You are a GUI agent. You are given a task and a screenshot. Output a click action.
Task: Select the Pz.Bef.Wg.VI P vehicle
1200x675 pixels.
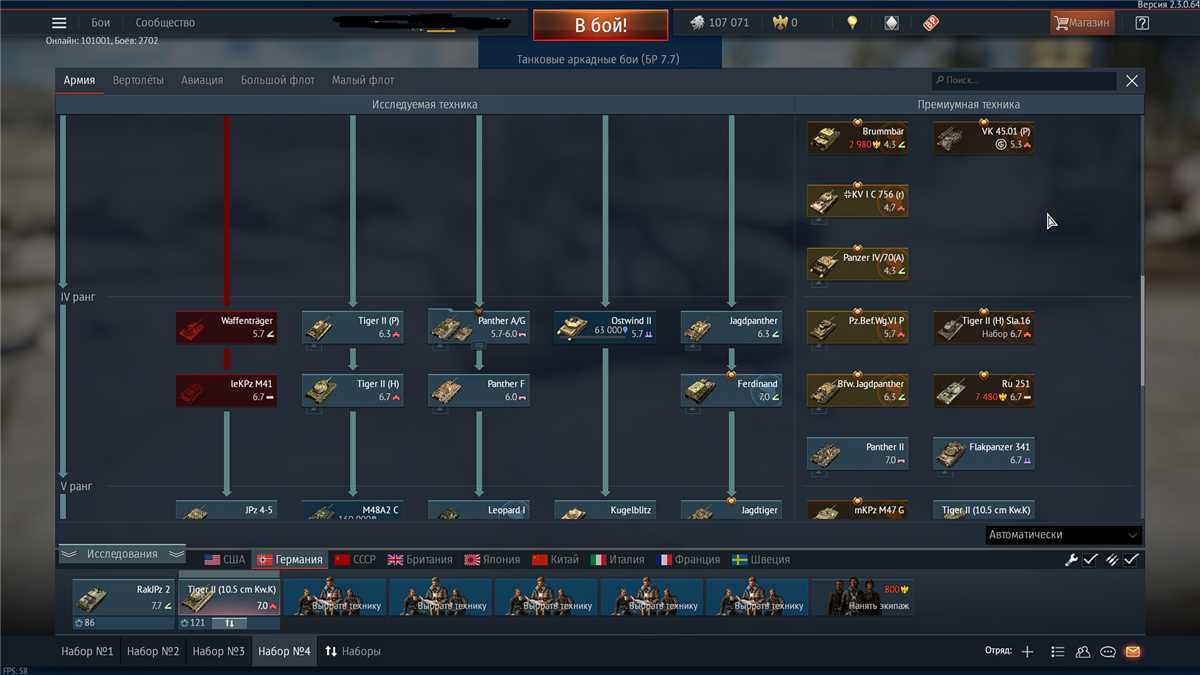857,327
